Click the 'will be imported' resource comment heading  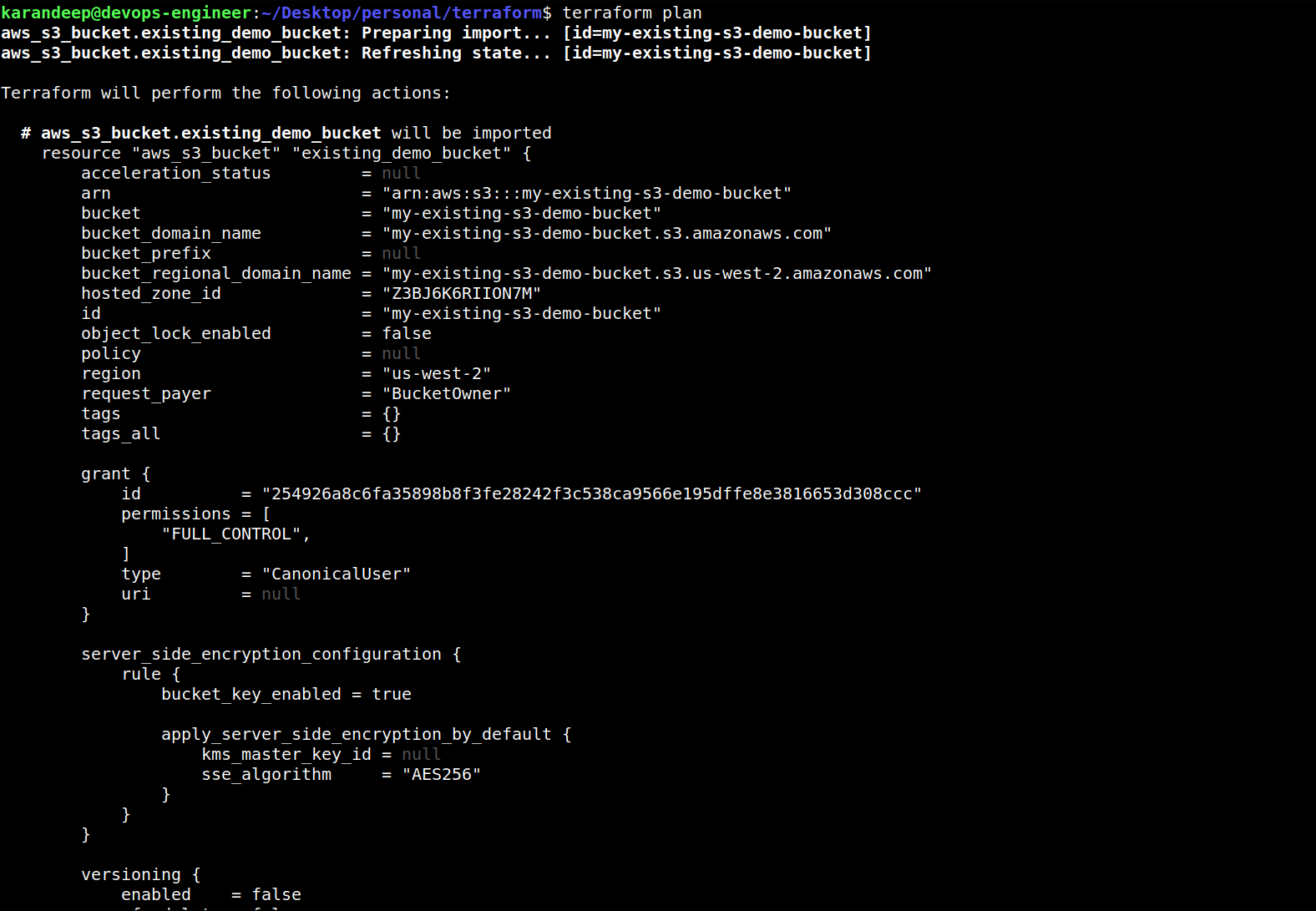click(x=286, y=133)
